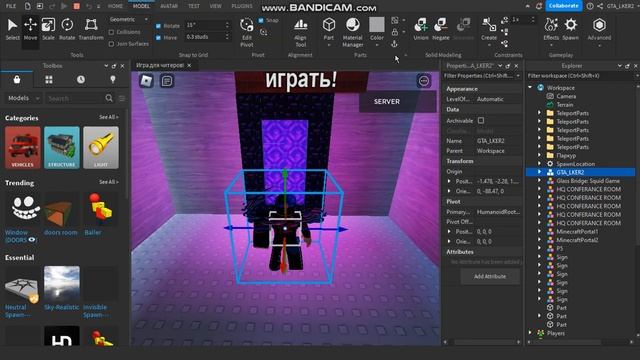Open the Effects menu

[x=551, y=29]
